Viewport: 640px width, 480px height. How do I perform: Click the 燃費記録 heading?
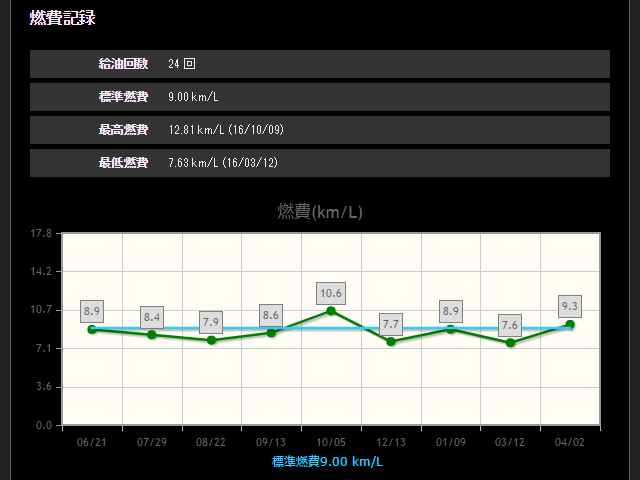coord(62,18)
